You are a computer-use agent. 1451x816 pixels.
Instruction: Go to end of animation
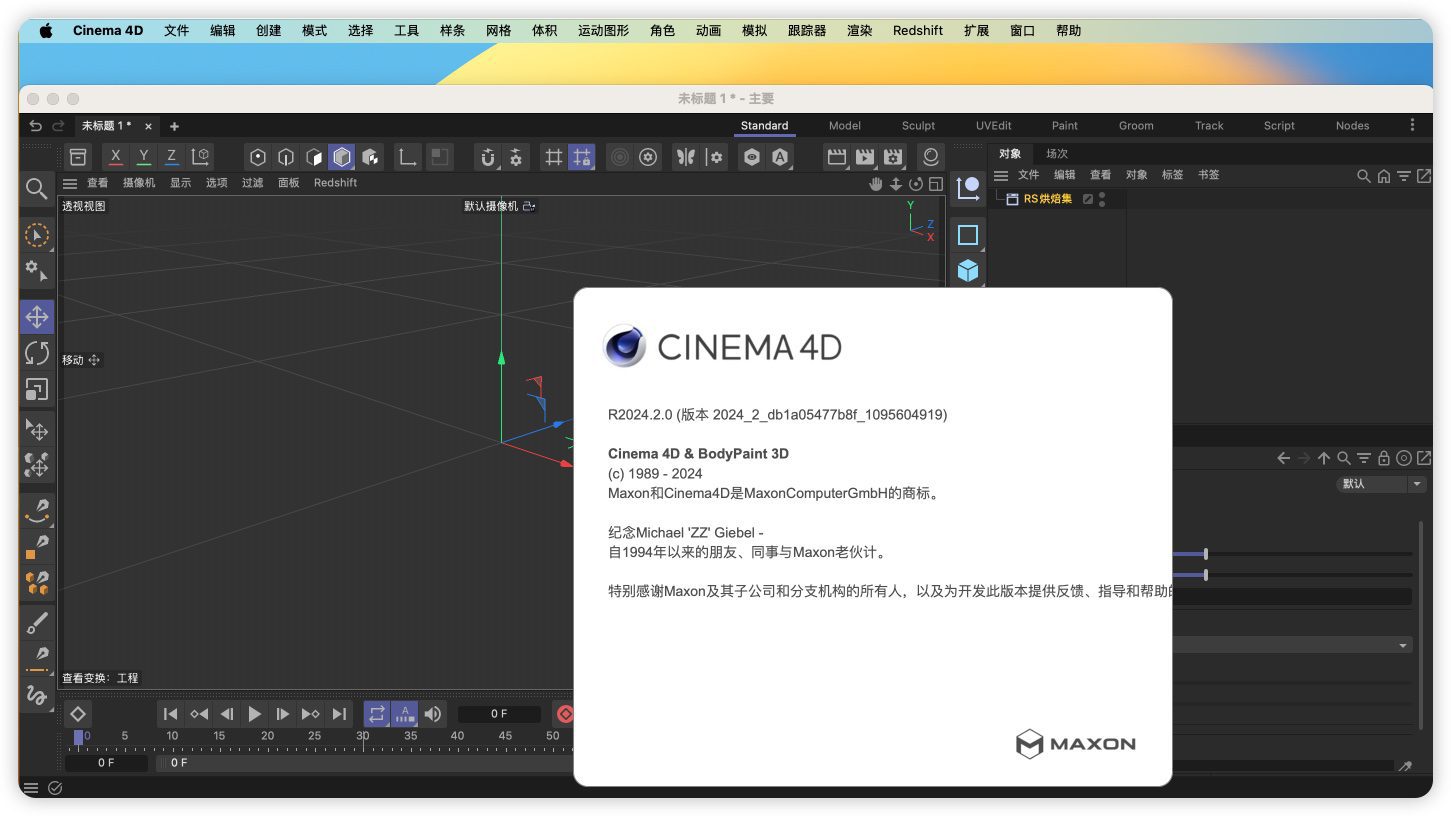pyautogui.click(x=339, y=714)
